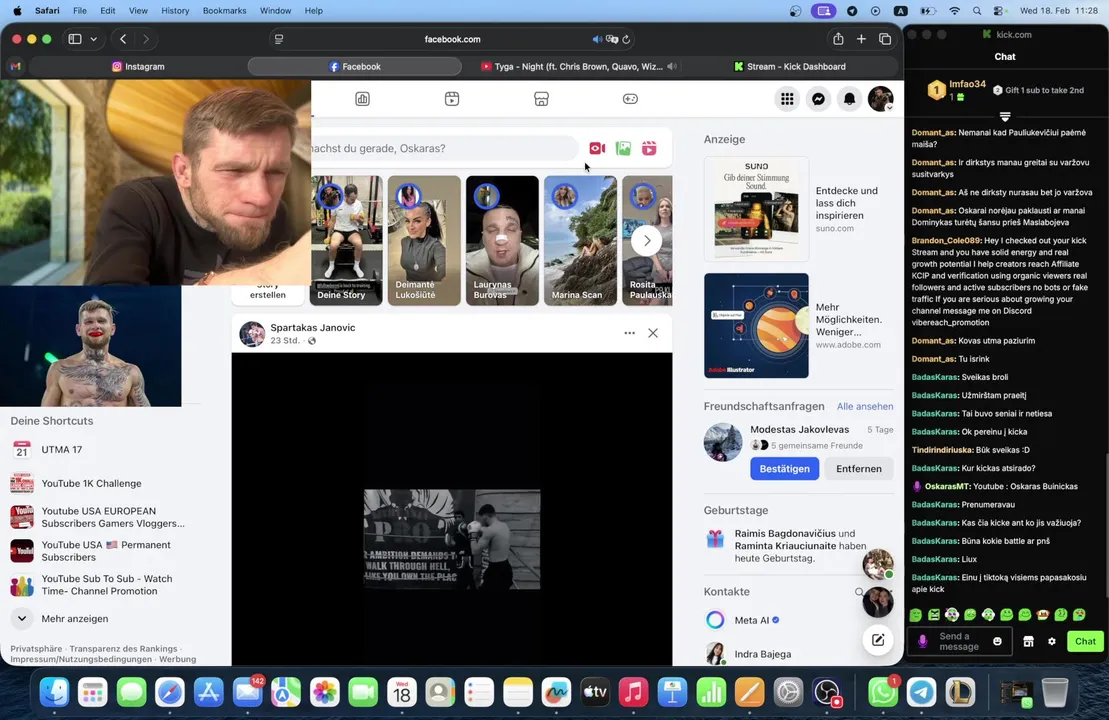Open Laurynas Burovas story

[x=502, y=240]
